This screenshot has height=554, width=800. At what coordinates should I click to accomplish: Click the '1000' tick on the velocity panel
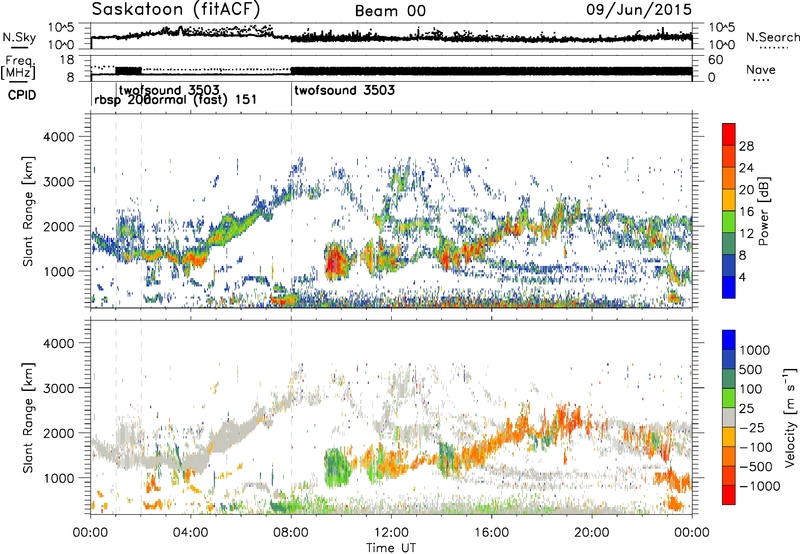pyautogui.click(x=58, y=478)
